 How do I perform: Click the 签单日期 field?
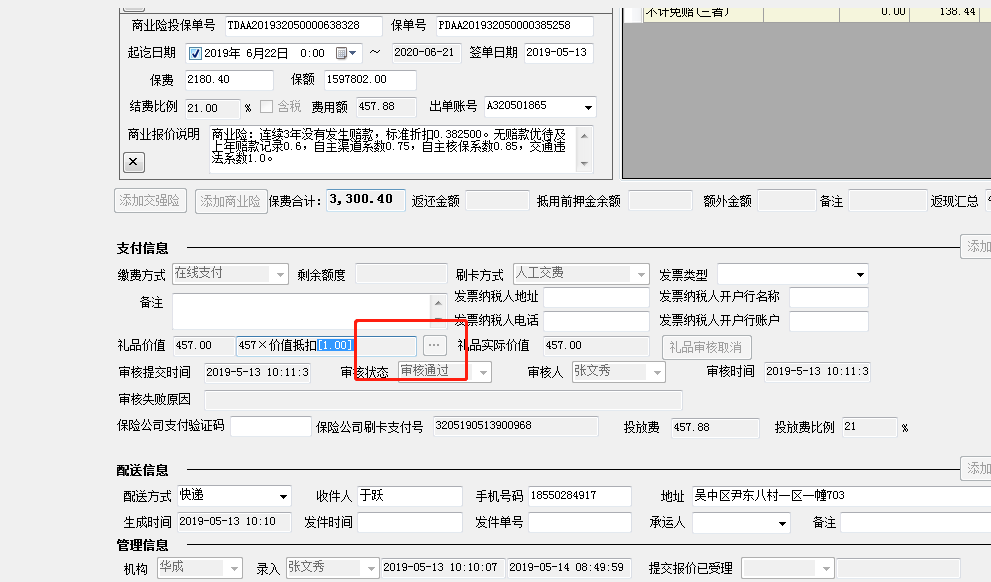click(559, 53)
